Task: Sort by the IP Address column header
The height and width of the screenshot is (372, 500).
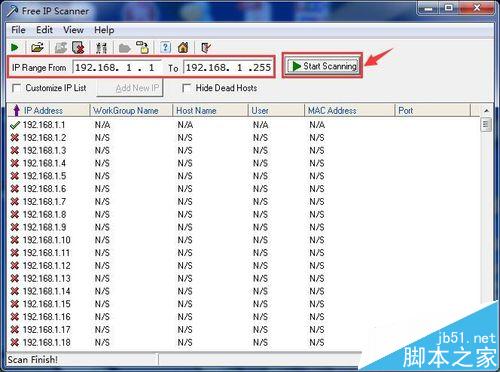Action: [49, 110]
